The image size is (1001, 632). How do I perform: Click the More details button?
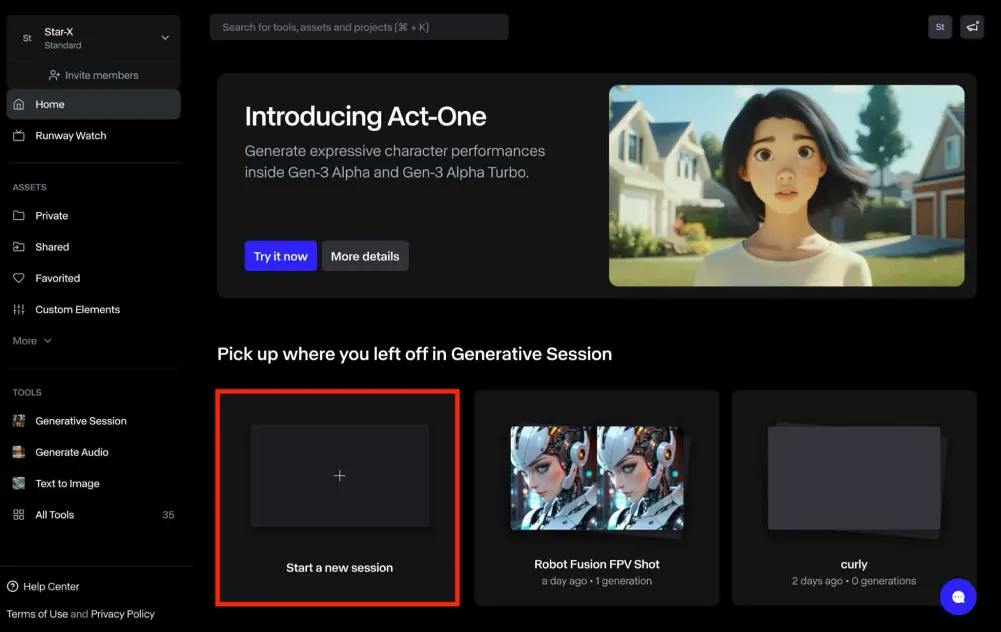[365, 257]
